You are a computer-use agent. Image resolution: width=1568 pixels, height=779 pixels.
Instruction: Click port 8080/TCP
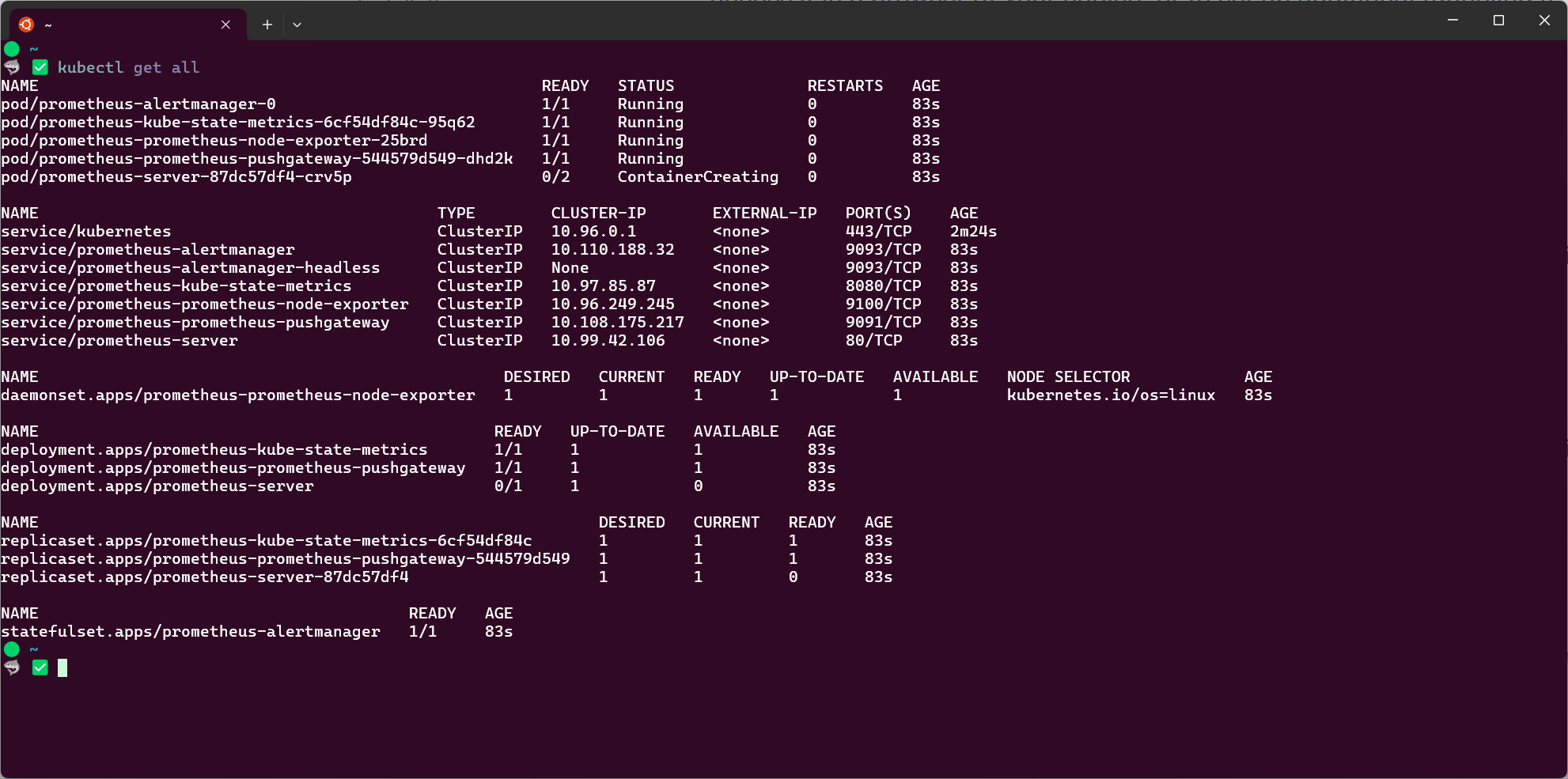coord(884,286)
